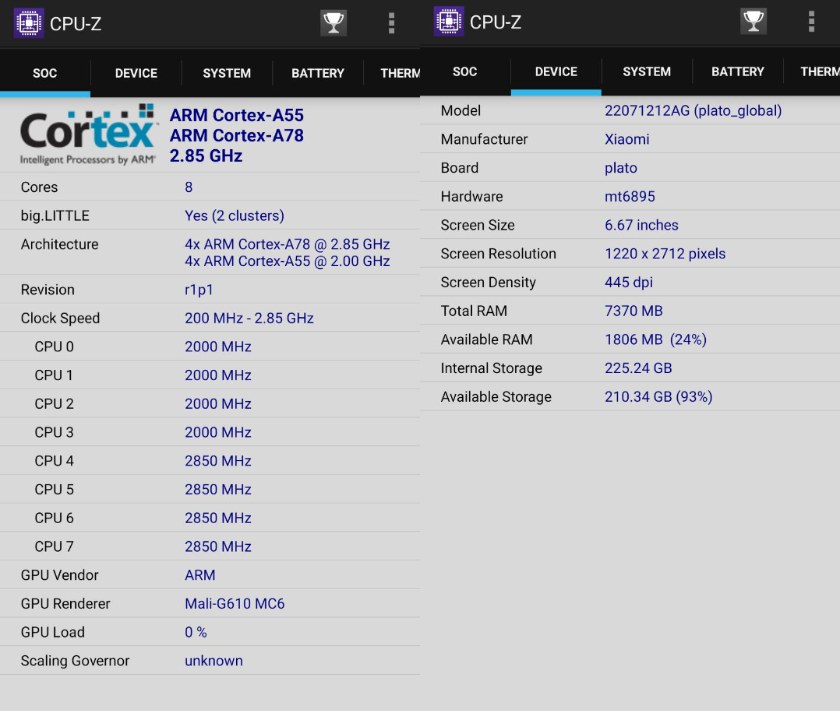Screen dimensions: 840x711
Task: Switch to SYSTEM tab in right screen
Action: [647, 72]
